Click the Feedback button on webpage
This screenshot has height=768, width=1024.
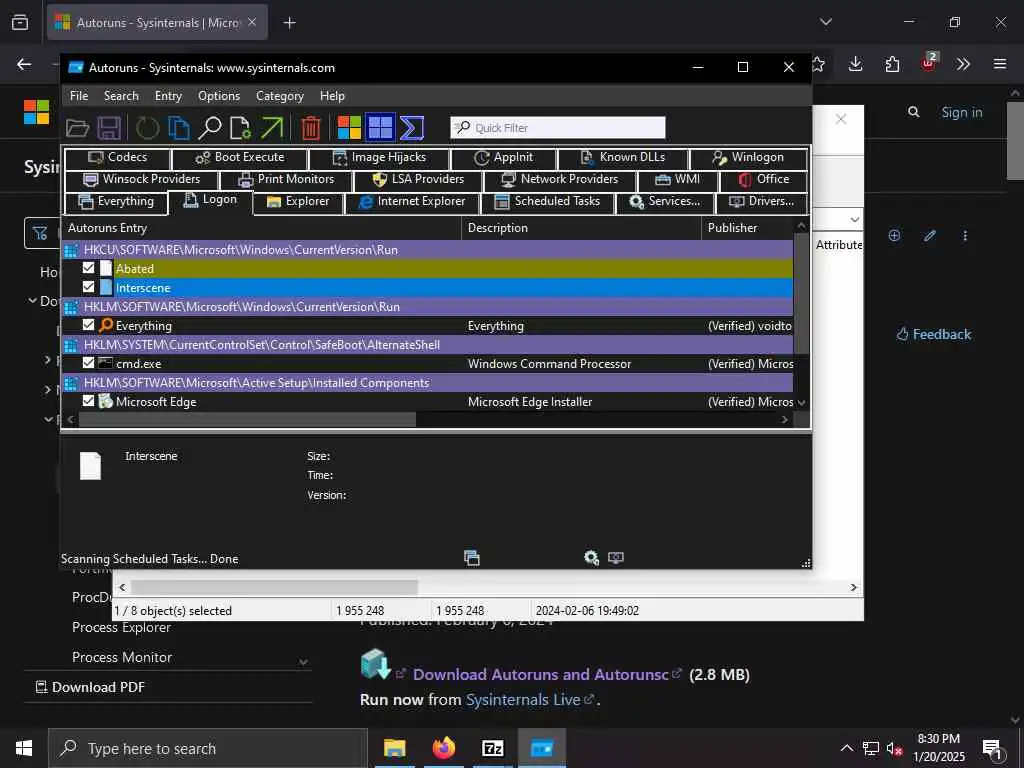(x=934, y=334)
